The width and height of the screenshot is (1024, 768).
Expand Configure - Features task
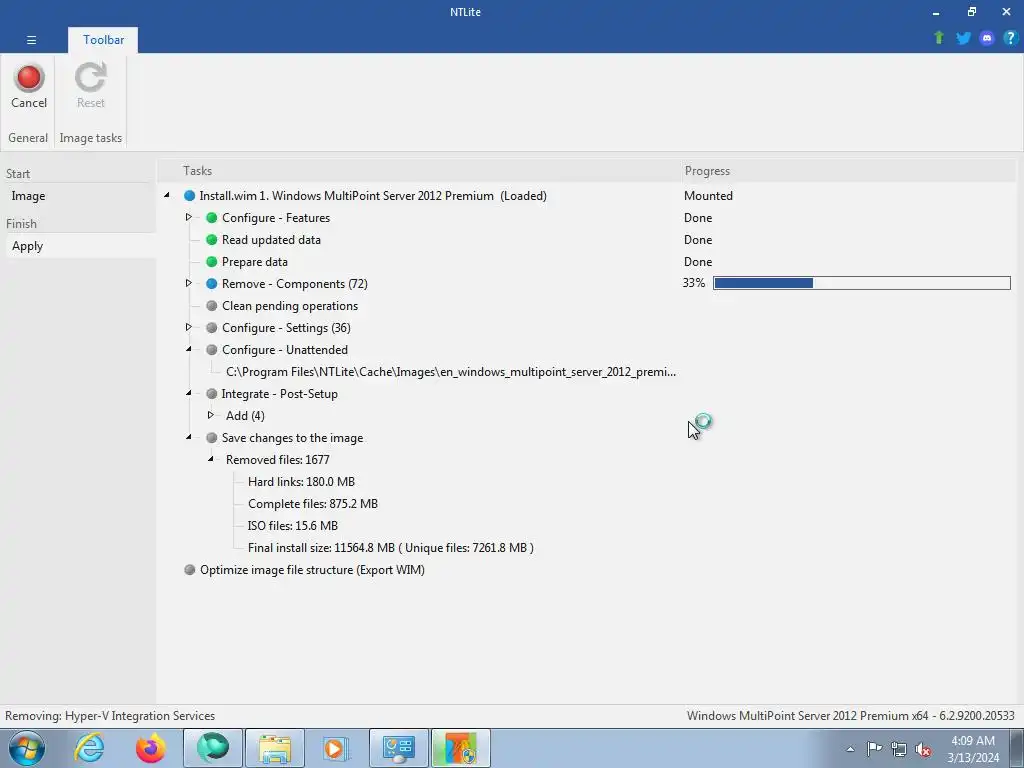[x=189, y=217]
